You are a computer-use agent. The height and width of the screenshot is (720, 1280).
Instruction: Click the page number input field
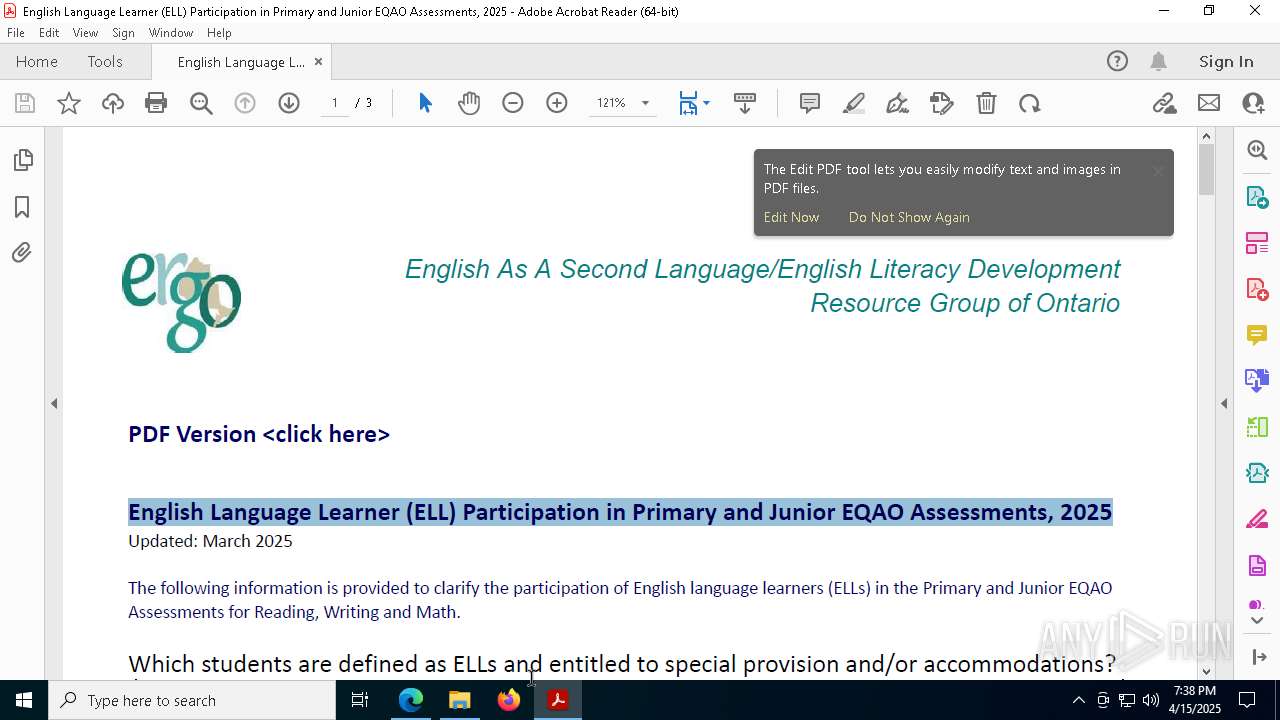[x=335, y=103]
